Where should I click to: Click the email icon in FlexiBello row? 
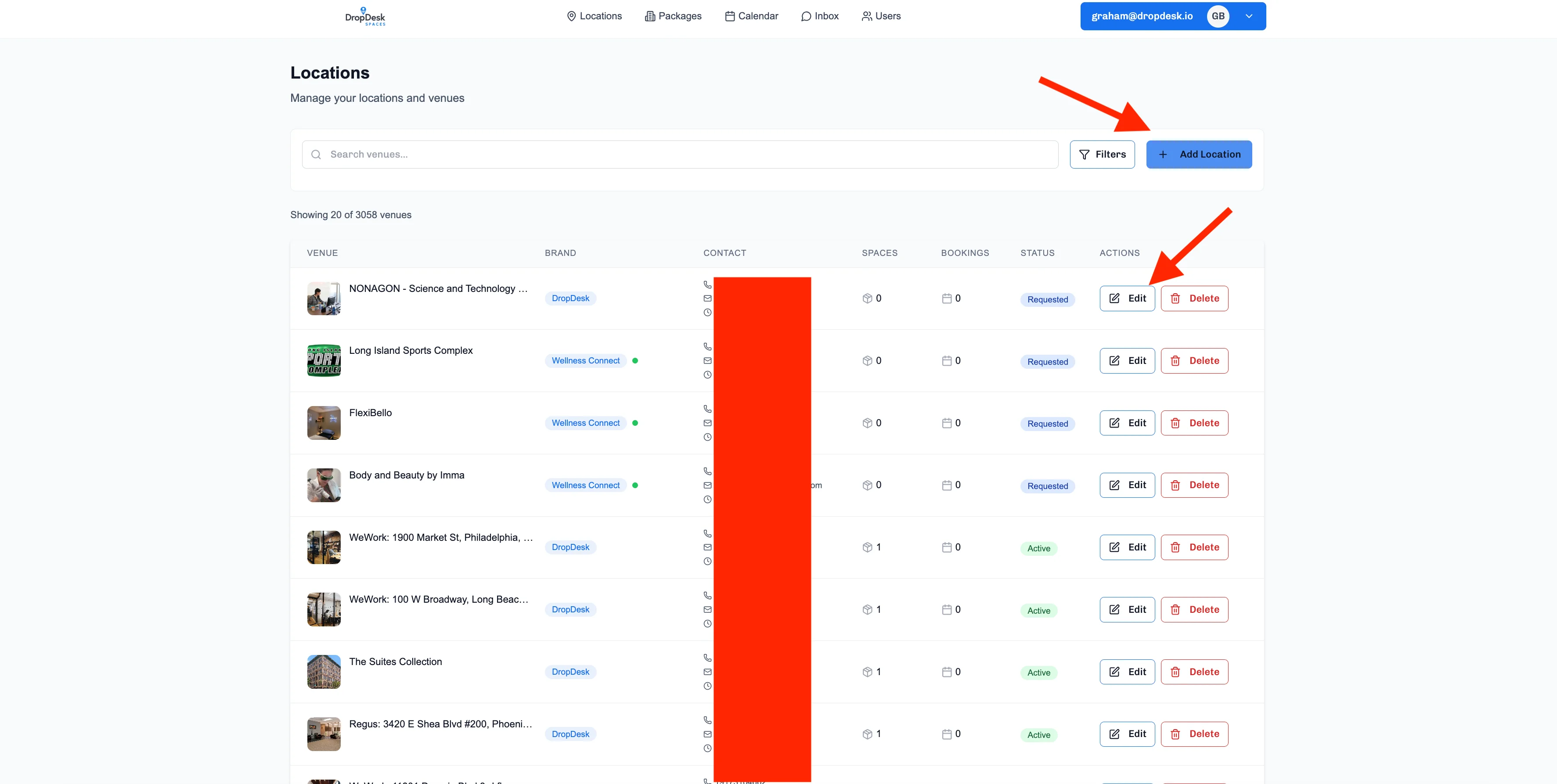[x=707, y=423]
